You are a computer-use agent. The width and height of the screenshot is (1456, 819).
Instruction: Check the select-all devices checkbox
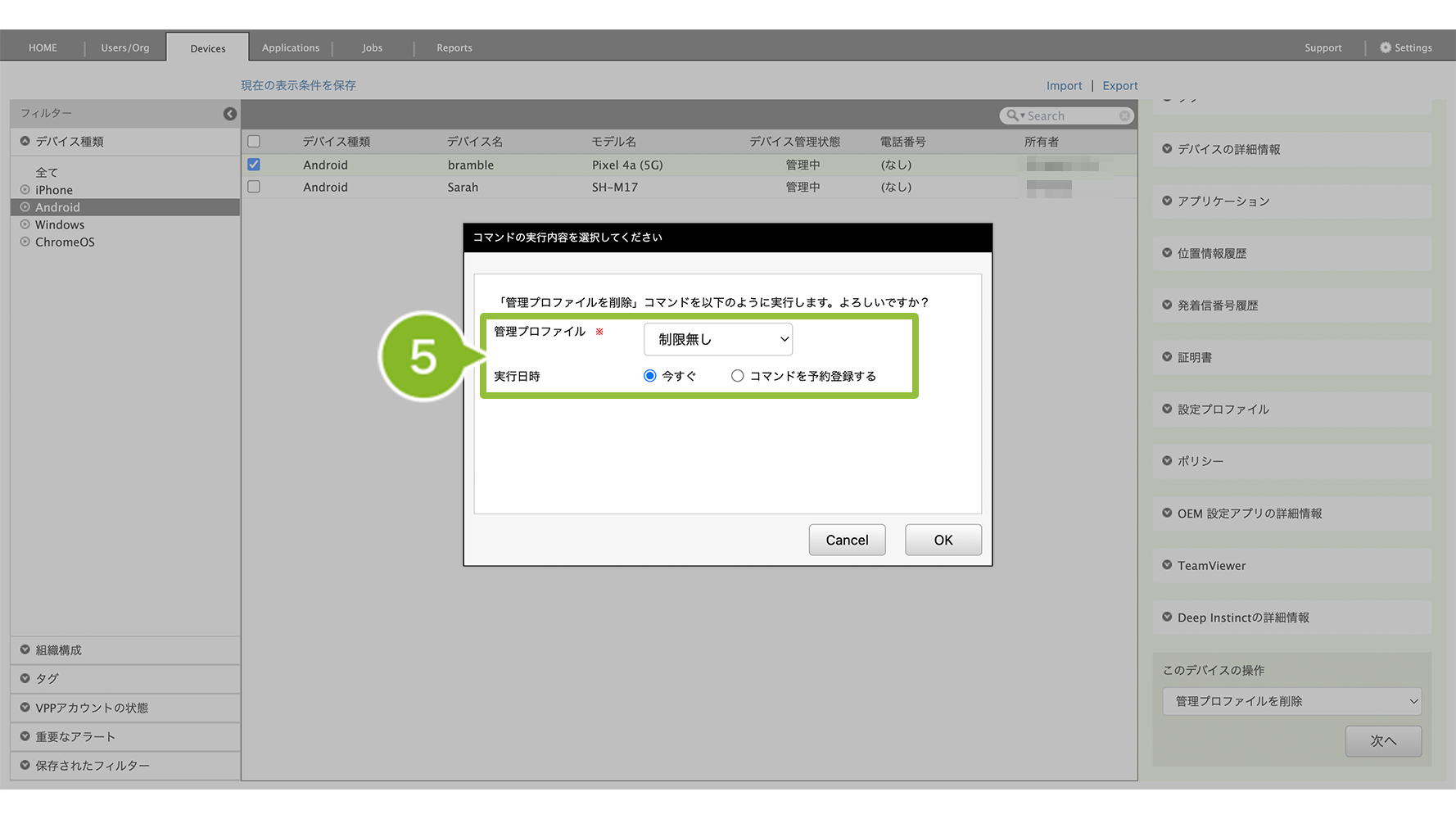[254, 142]
